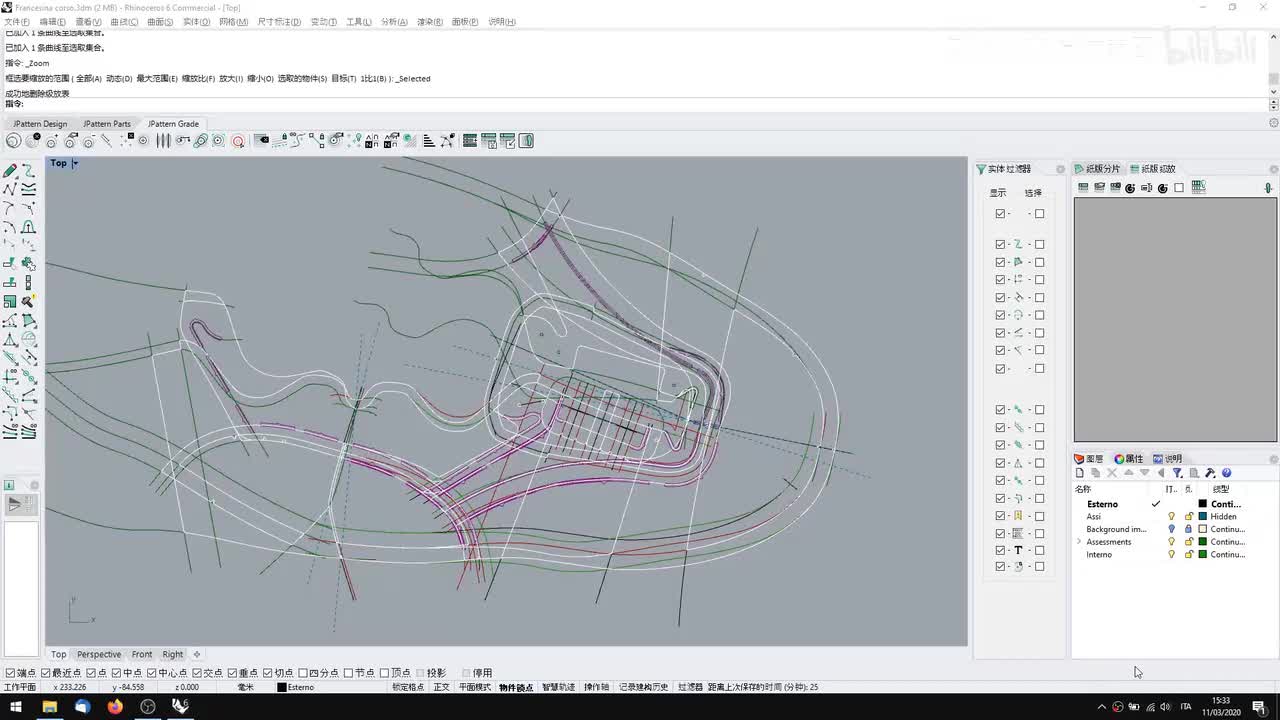1280x720 pixels.
Task: Open the Top viewport title dropdown arrow
Action: point(75,163)
